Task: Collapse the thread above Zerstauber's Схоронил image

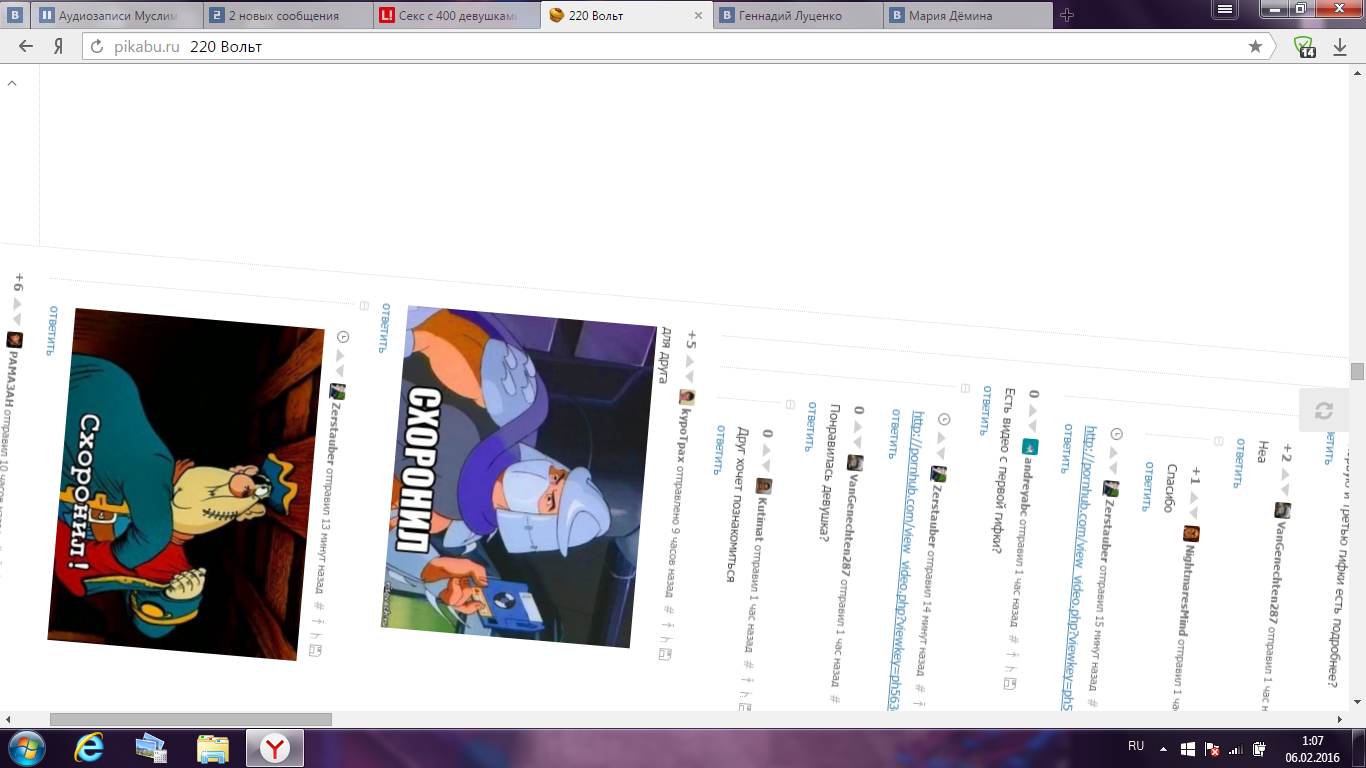Action: coord(364,306)
